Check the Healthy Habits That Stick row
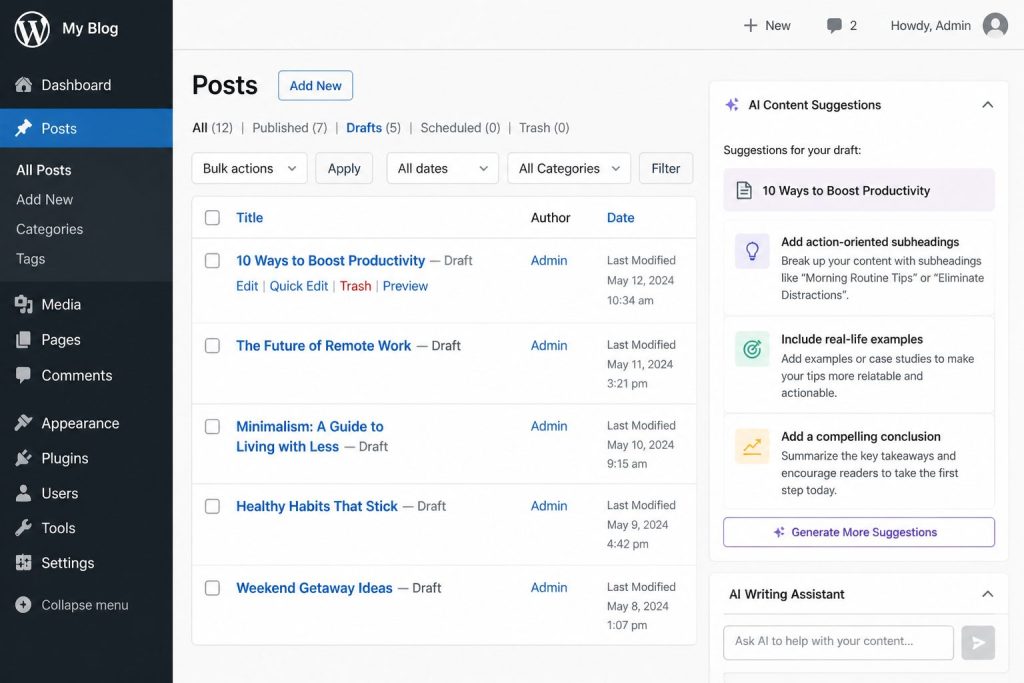The height and width of the screenshot is (683, 1024). (212, 506)
